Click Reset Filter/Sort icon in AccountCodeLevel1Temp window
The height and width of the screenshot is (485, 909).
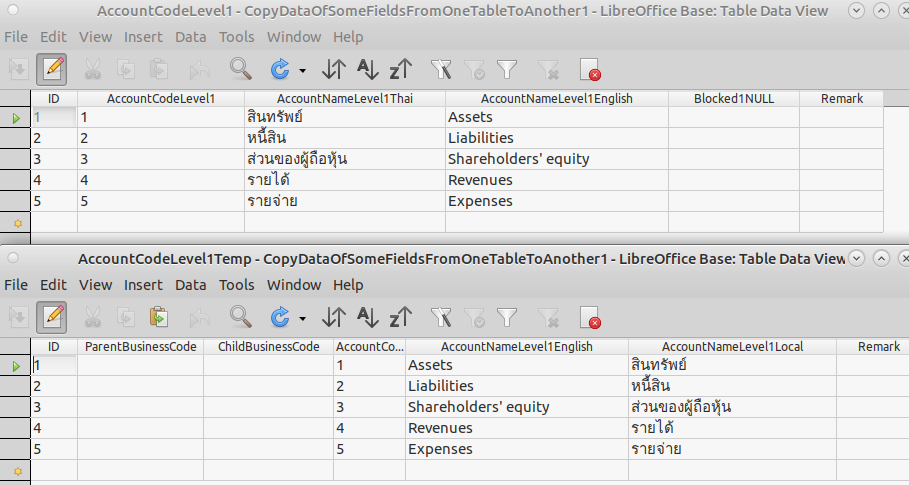pos(548,318)
